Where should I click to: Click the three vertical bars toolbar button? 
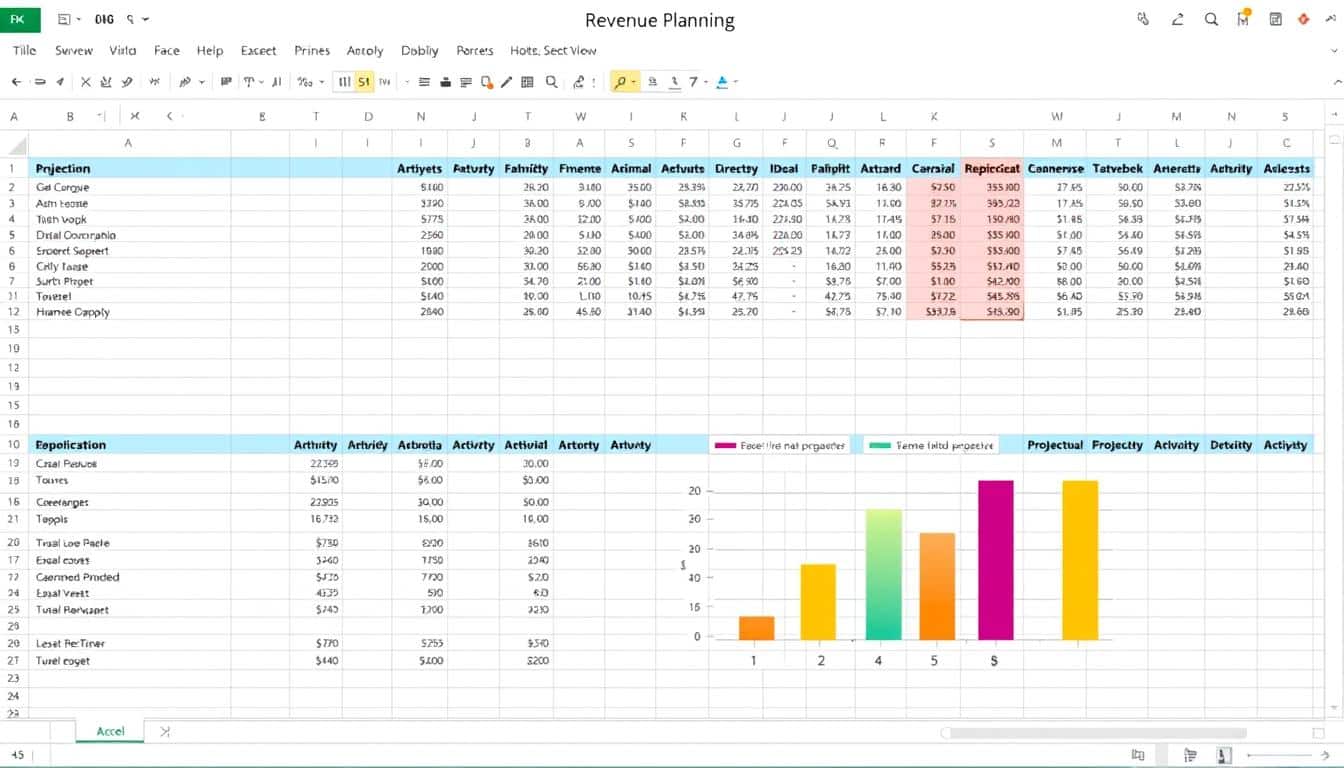tap(344, 82)
